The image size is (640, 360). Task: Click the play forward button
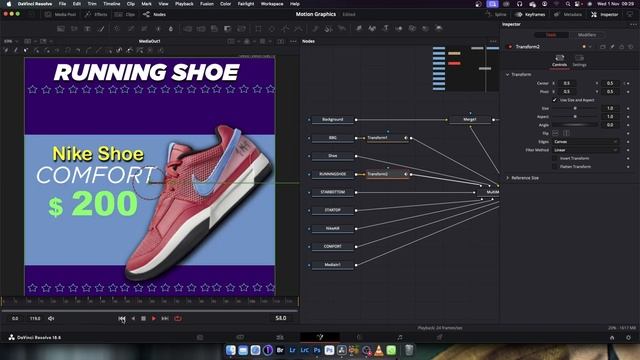pos(154,318)
